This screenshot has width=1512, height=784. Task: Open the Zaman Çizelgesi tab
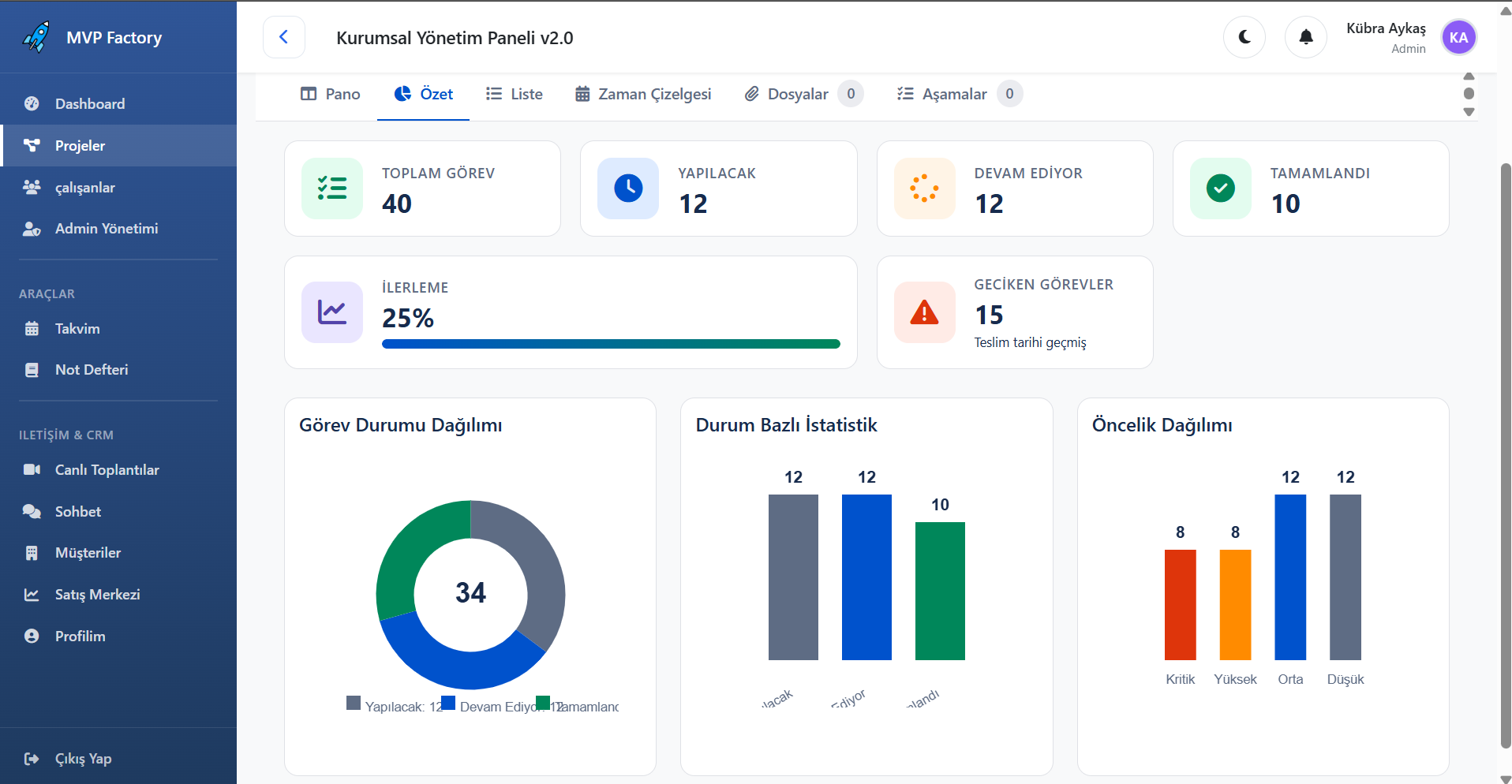pos(643,94)
